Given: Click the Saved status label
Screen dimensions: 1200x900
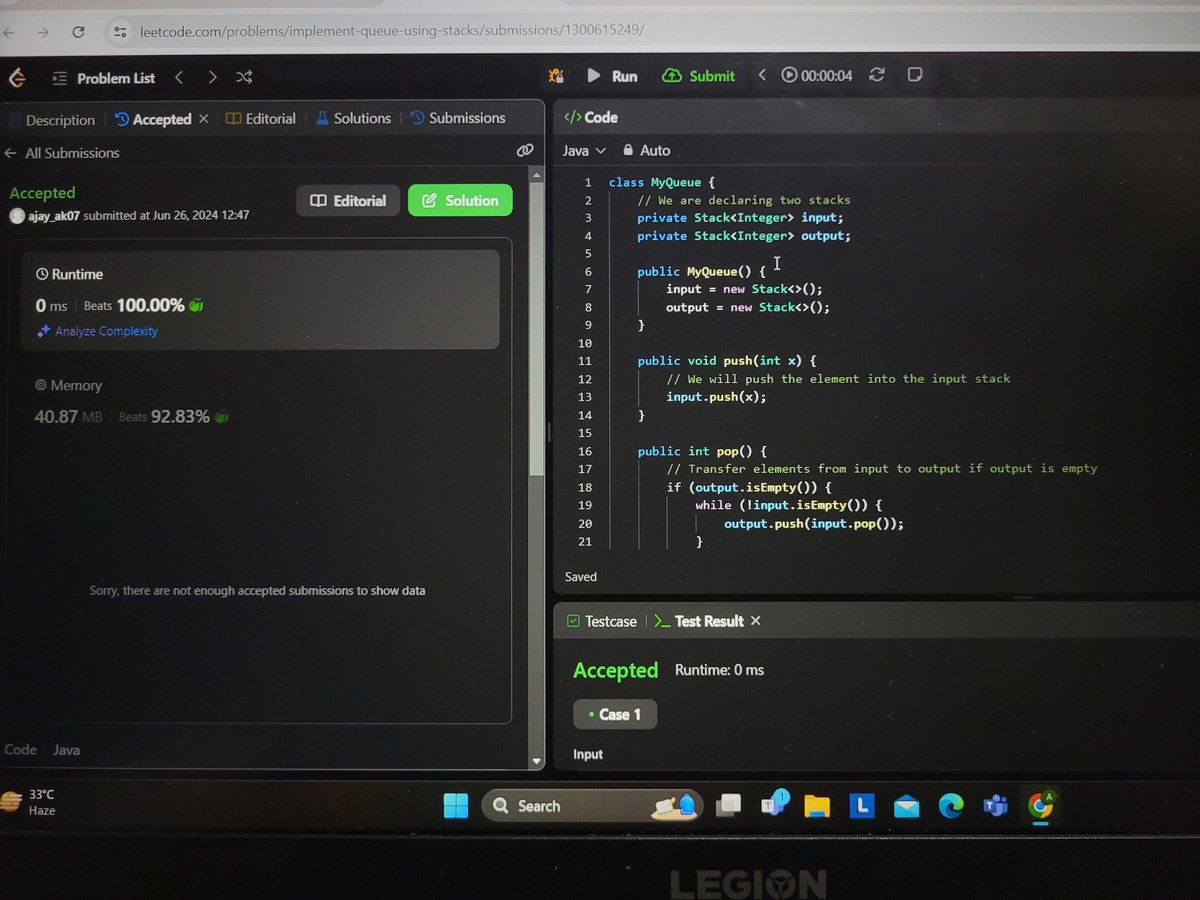Looking at the screenshot, I should pos(580,577).
